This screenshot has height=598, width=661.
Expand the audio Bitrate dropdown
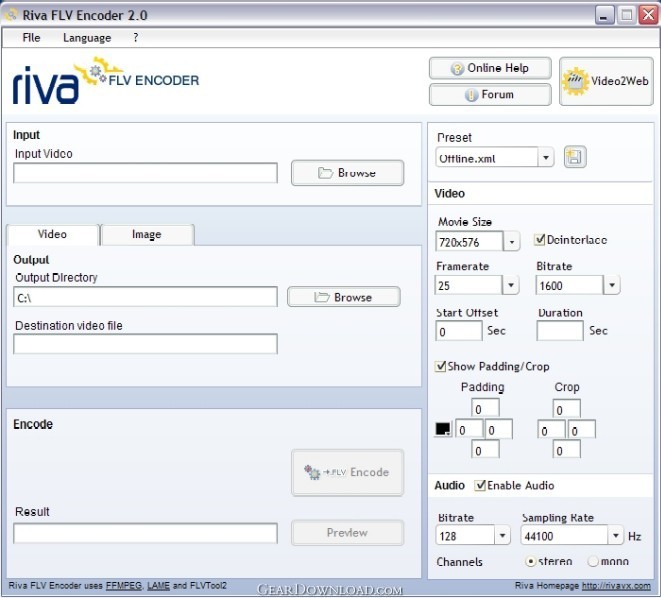coord(502,536)
